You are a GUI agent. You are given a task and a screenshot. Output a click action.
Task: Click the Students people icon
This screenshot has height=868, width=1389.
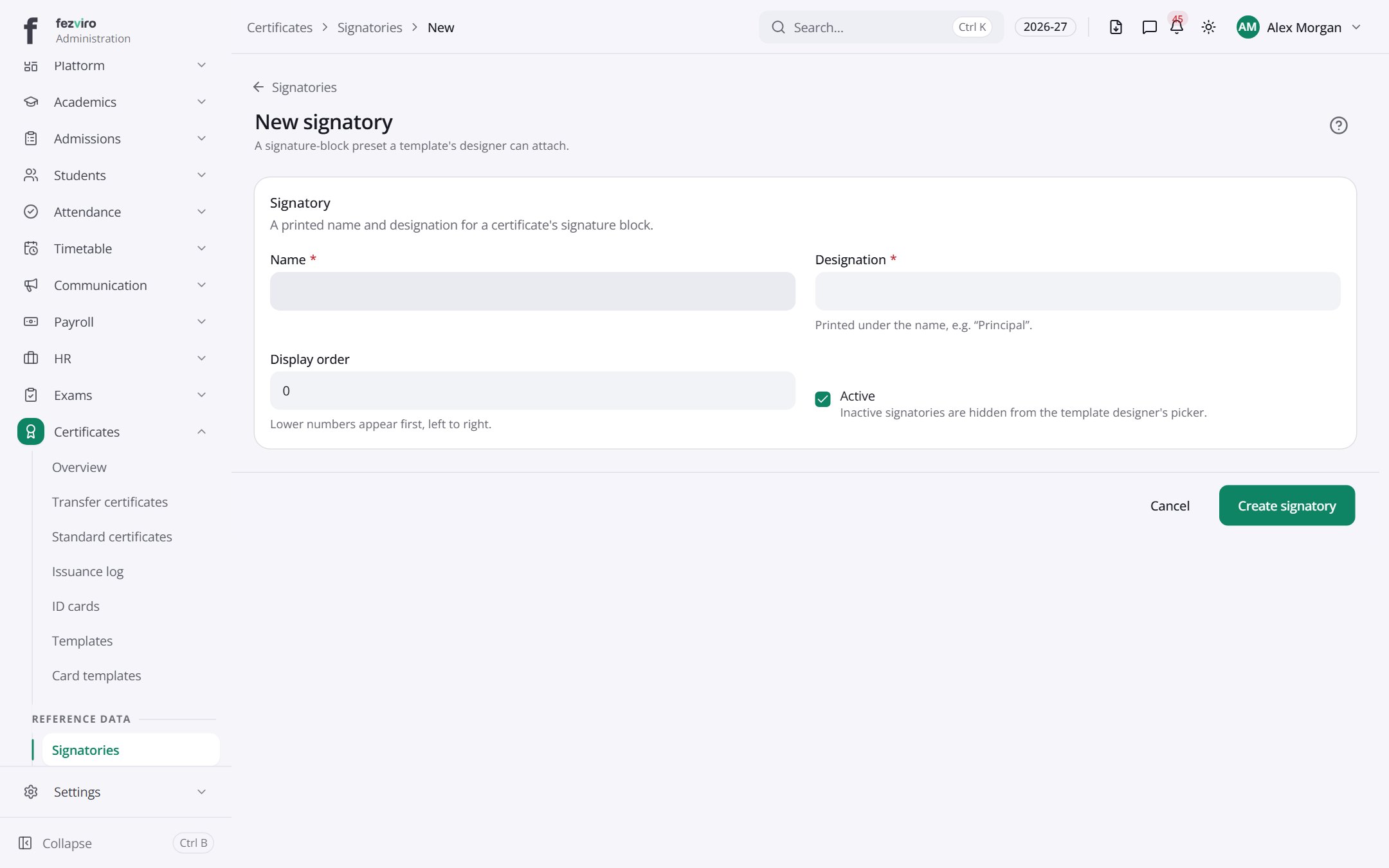coord(31,176)
